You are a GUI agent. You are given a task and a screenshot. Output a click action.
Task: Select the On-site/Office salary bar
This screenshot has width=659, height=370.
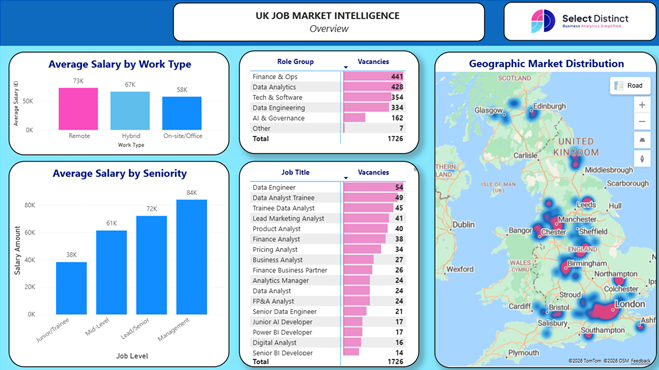tap(182, 114)
